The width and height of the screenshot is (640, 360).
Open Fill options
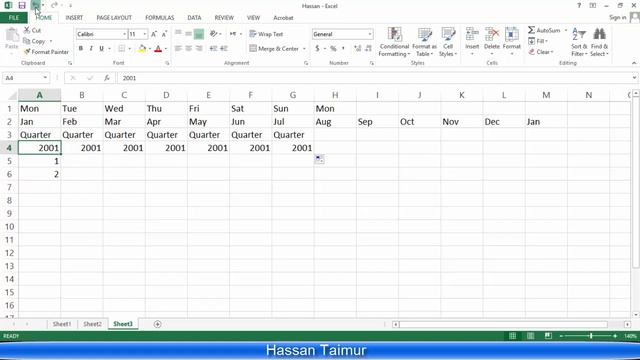click(538, 41)
